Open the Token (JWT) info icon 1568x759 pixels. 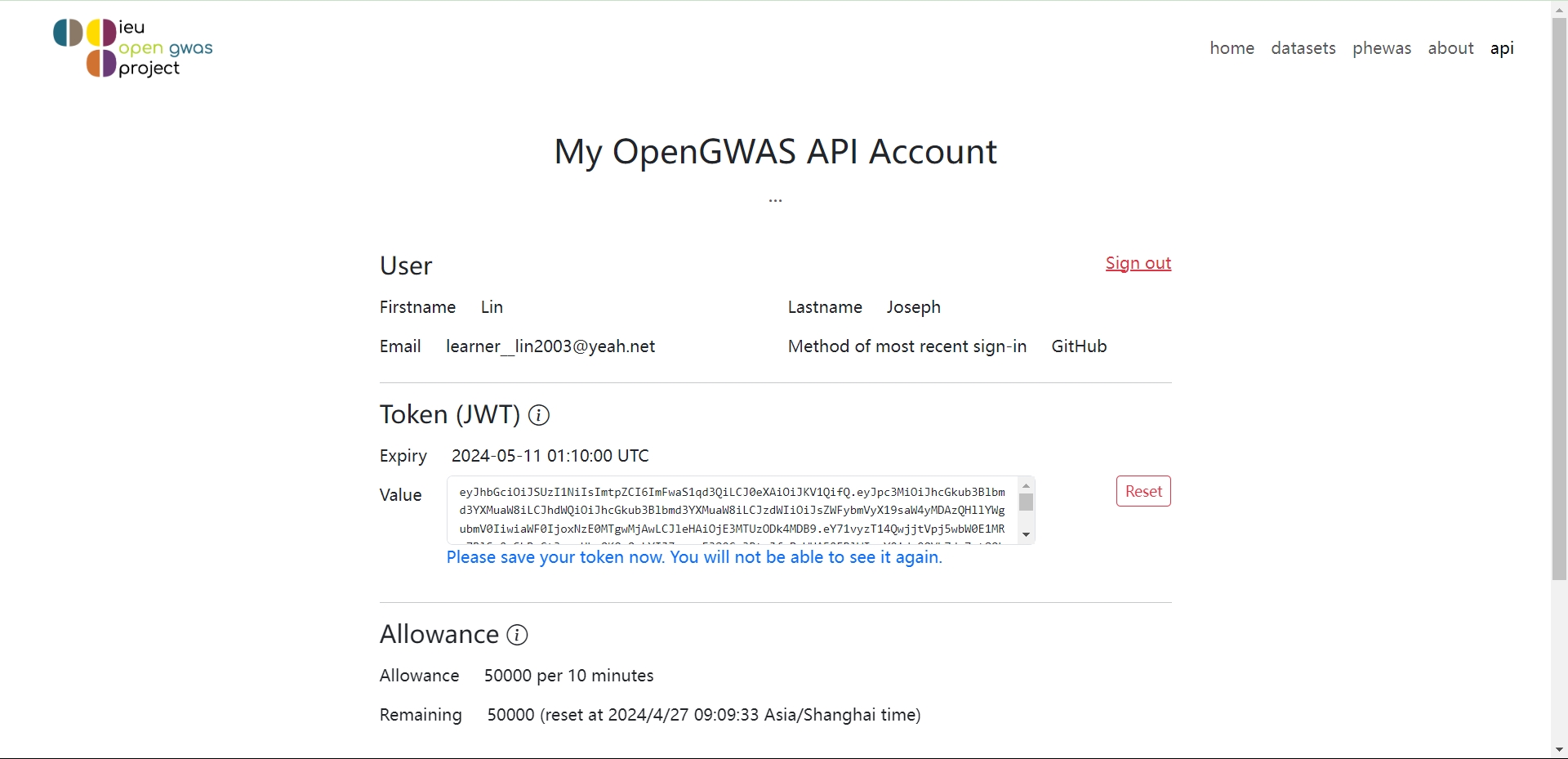click(539, 416)
